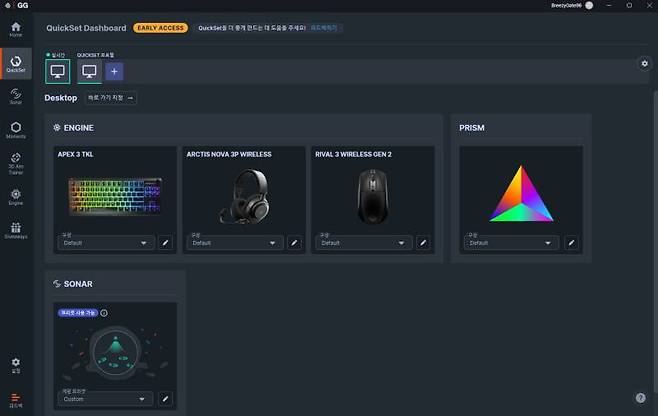Edit the Prism config with pencil
This screenshot has height=416, width=658.
coord(571,243)
